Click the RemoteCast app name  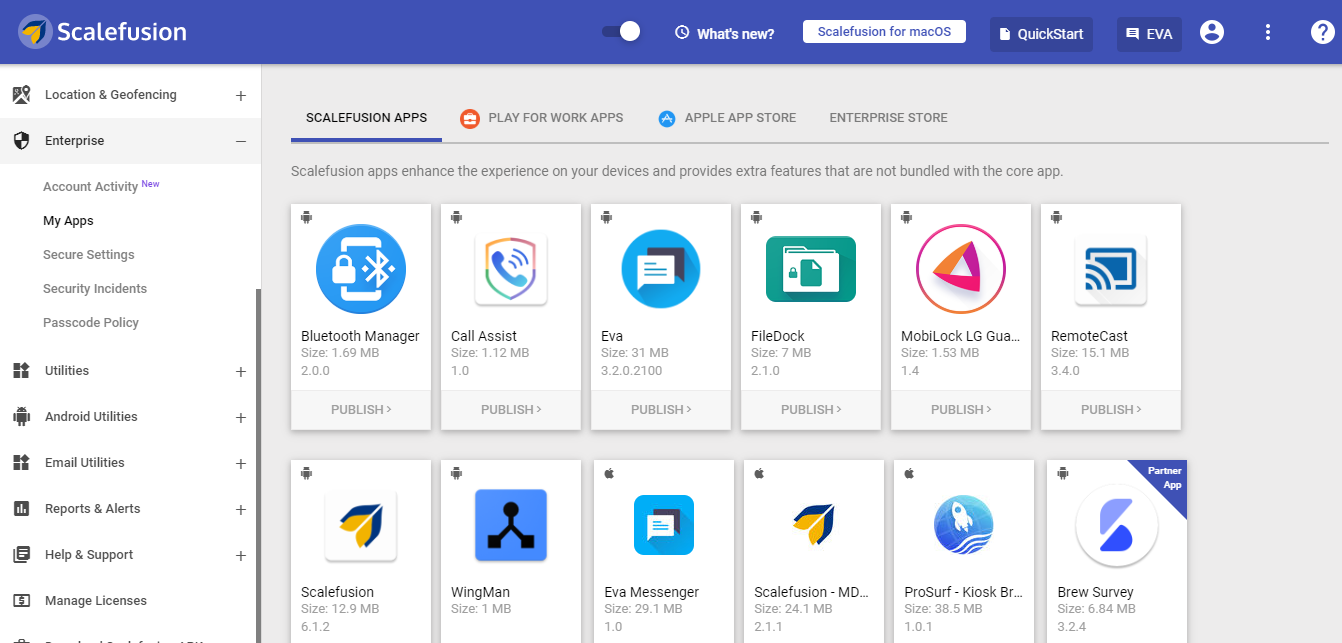coord(1089,336)
